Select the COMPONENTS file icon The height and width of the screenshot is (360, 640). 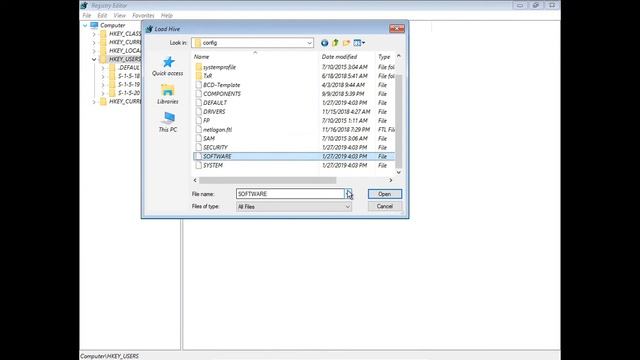(x=198, y=94)
